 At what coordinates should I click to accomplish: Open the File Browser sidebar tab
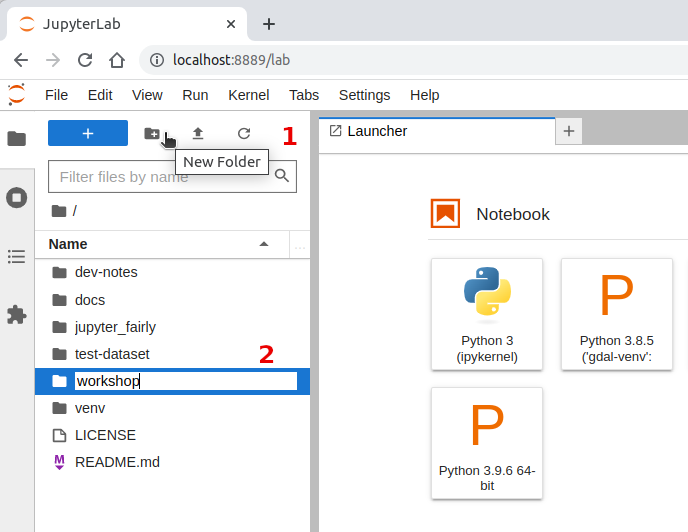pos(17,139)
